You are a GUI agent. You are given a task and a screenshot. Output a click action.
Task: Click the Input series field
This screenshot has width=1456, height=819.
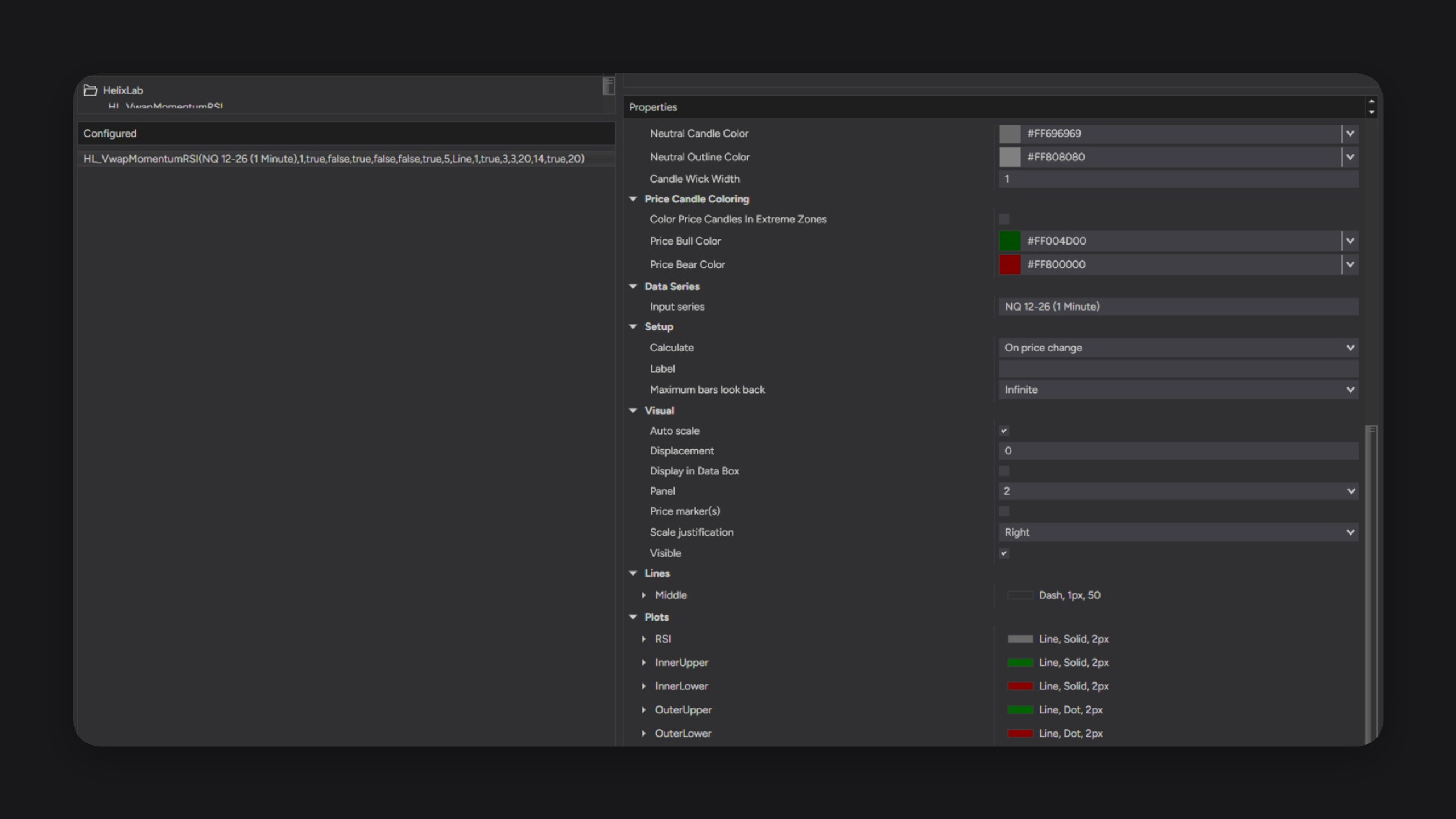point(1178,307)
